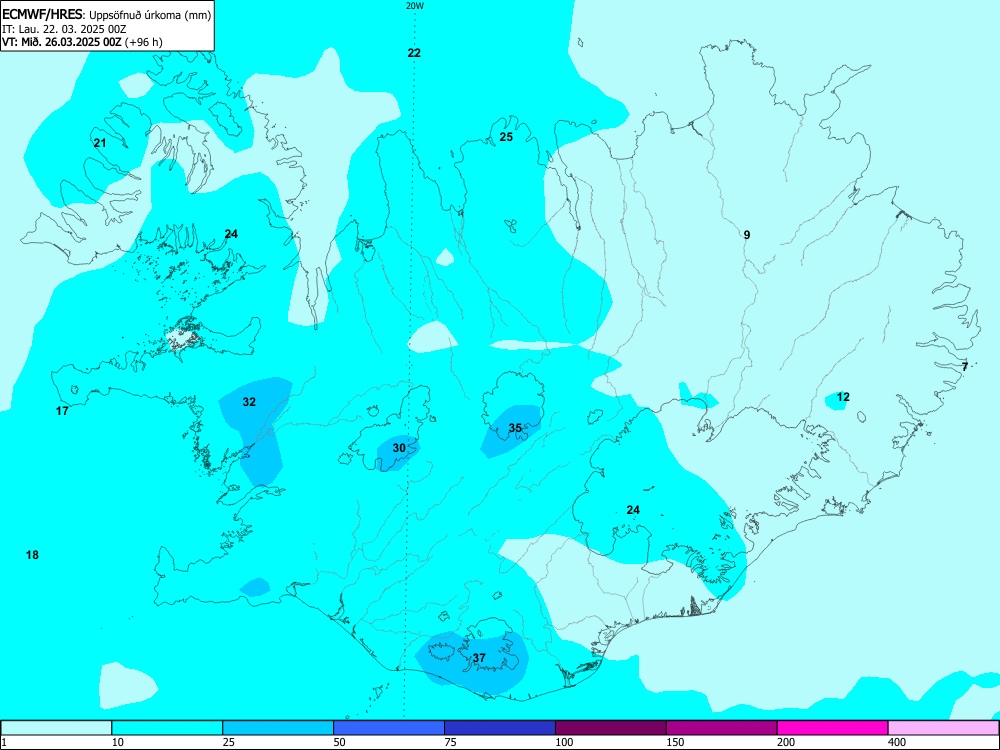This screenshot has width=1000, height=750.
Task: Select the 75–100 mm legend color swatch
Action: pos(500,728)
